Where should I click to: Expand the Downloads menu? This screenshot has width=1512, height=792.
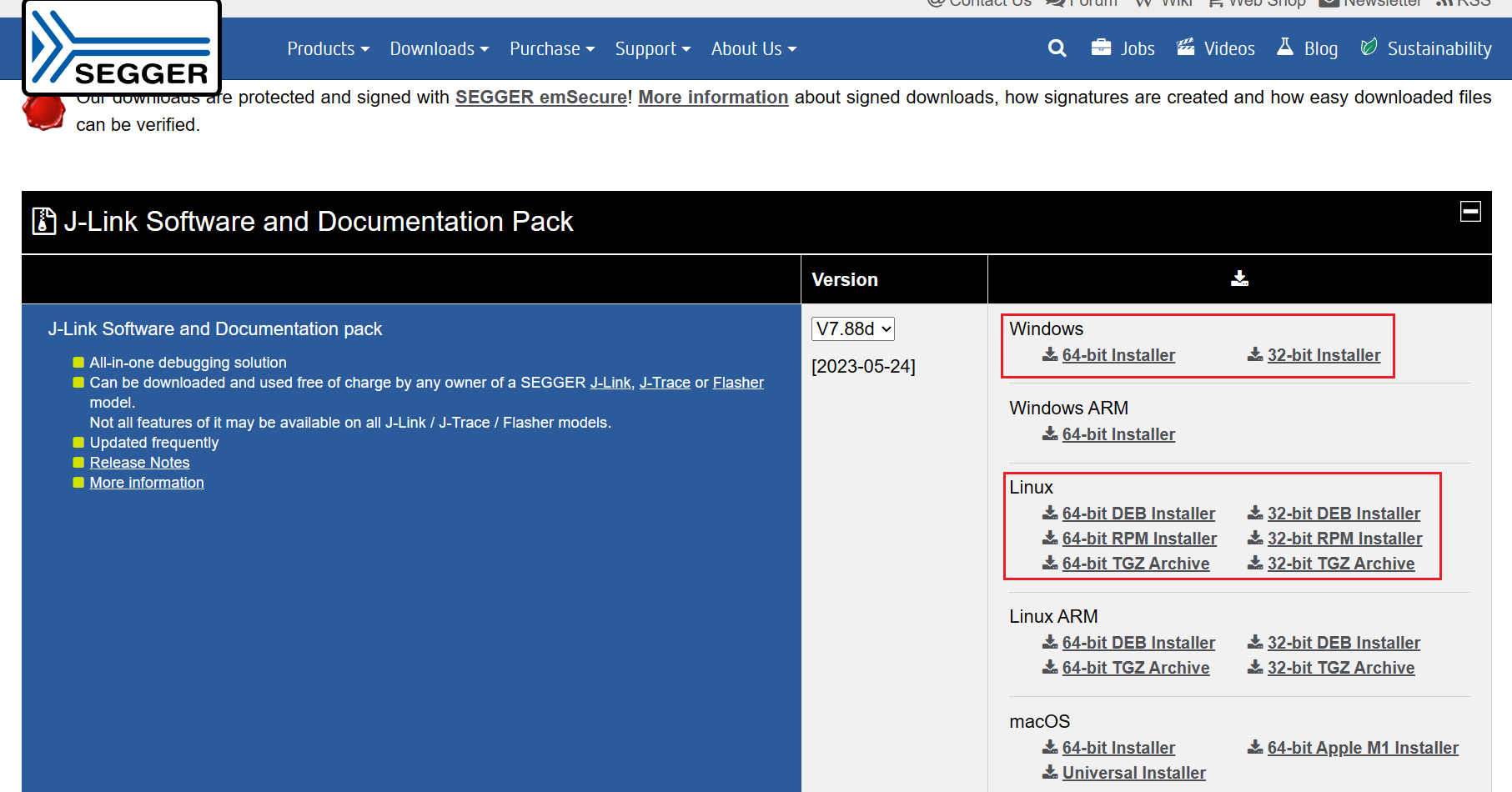[x=440, y=48]
